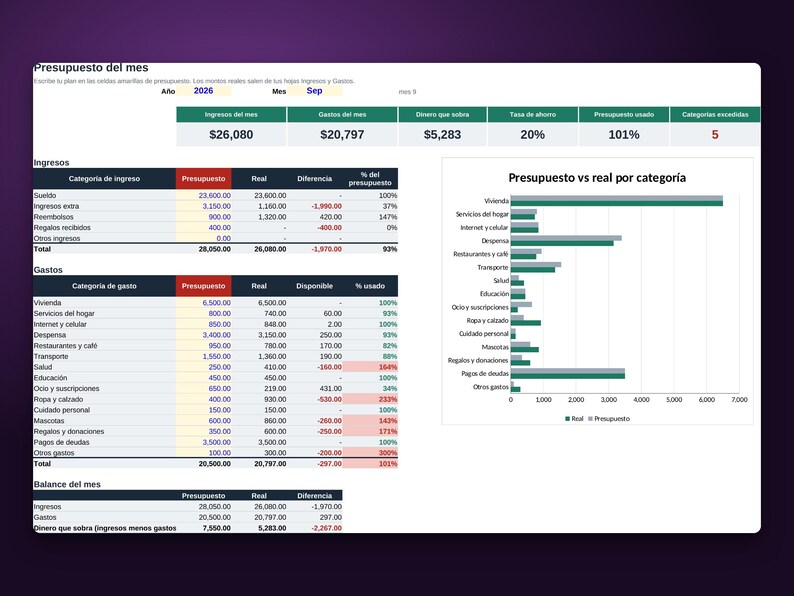
Task: Click the Otros ingresos budget cell 0.00
Action: pos(204,238)
